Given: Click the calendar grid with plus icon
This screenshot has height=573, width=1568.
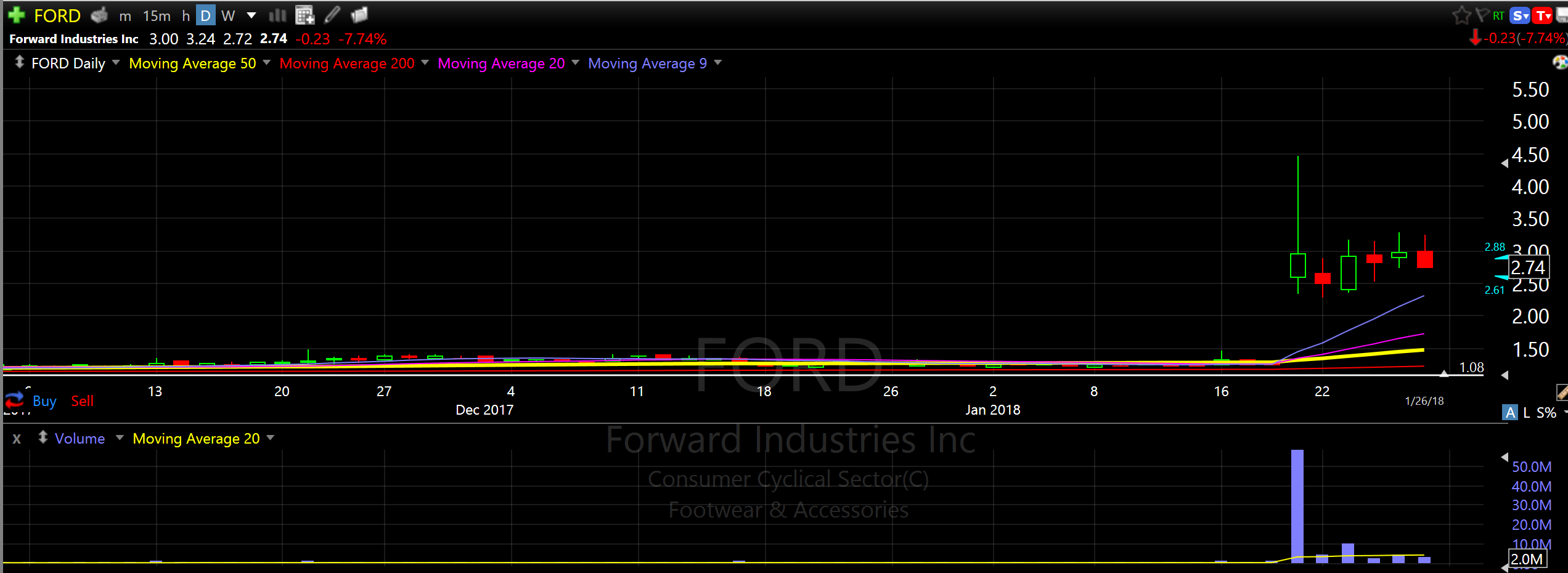Looking at the screenshot, I should click(304, 15).
